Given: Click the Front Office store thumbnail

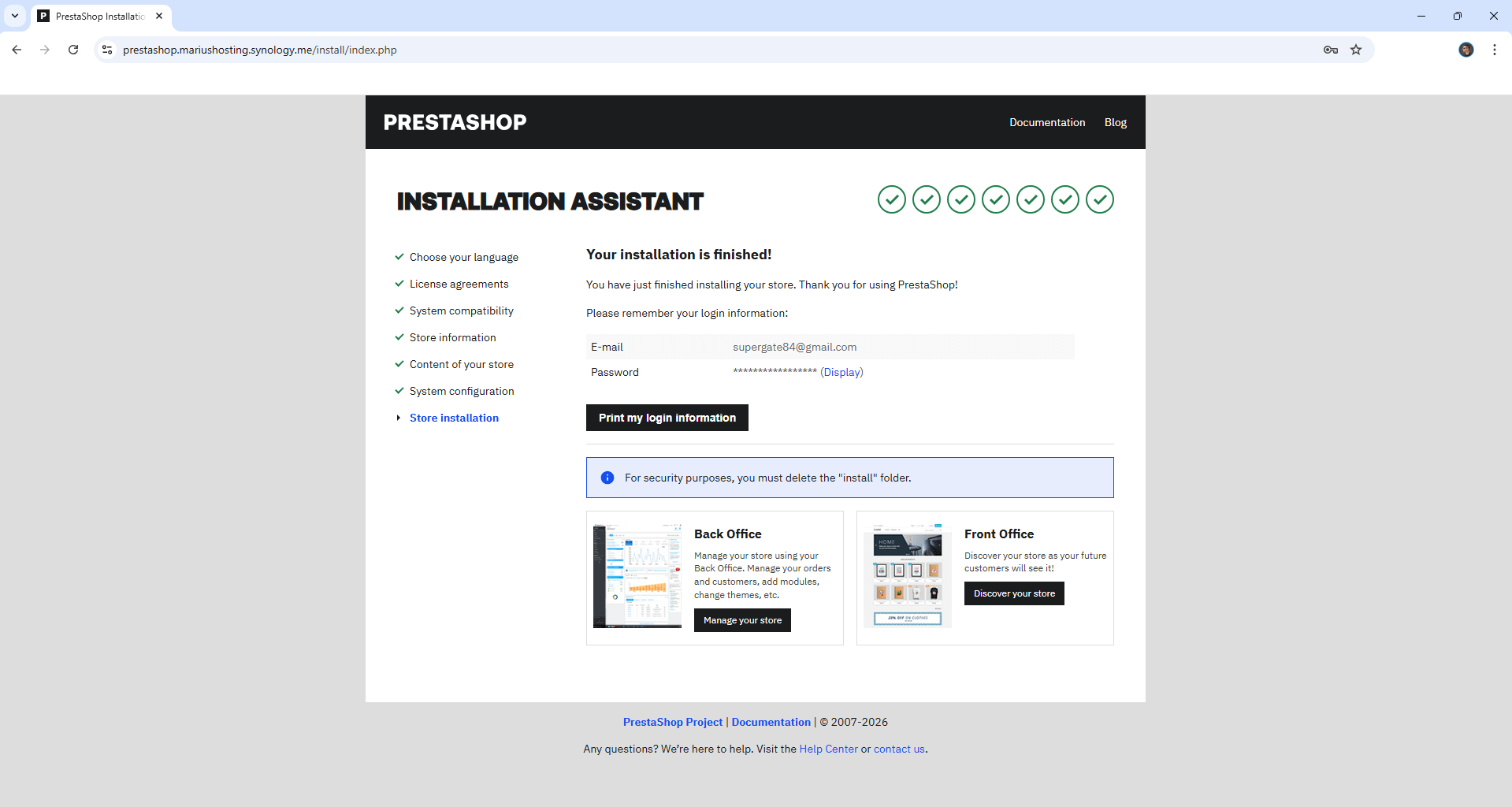Looking at the screenshot, I should point(906,575).
